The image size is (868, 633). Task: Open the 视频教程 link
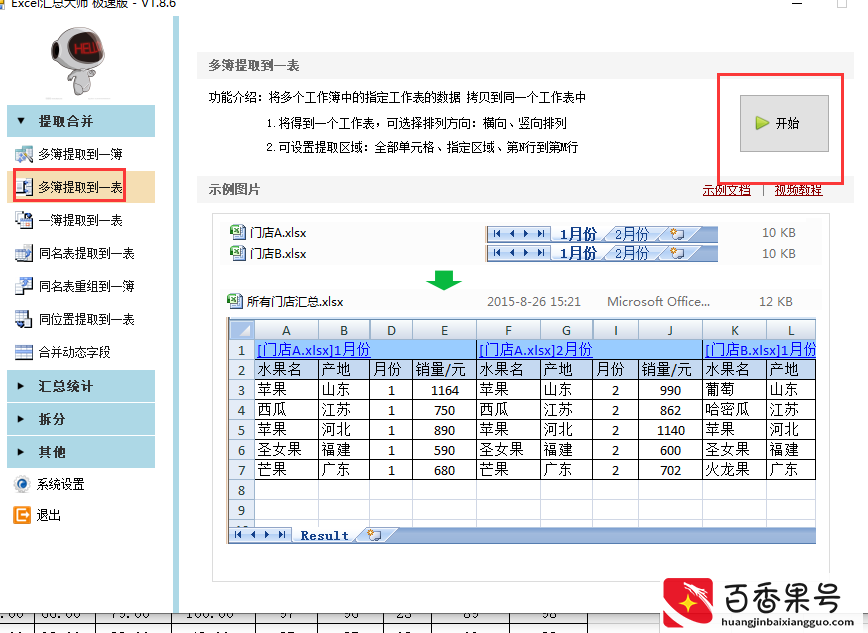pyautogui.click(x=798, y=190)
